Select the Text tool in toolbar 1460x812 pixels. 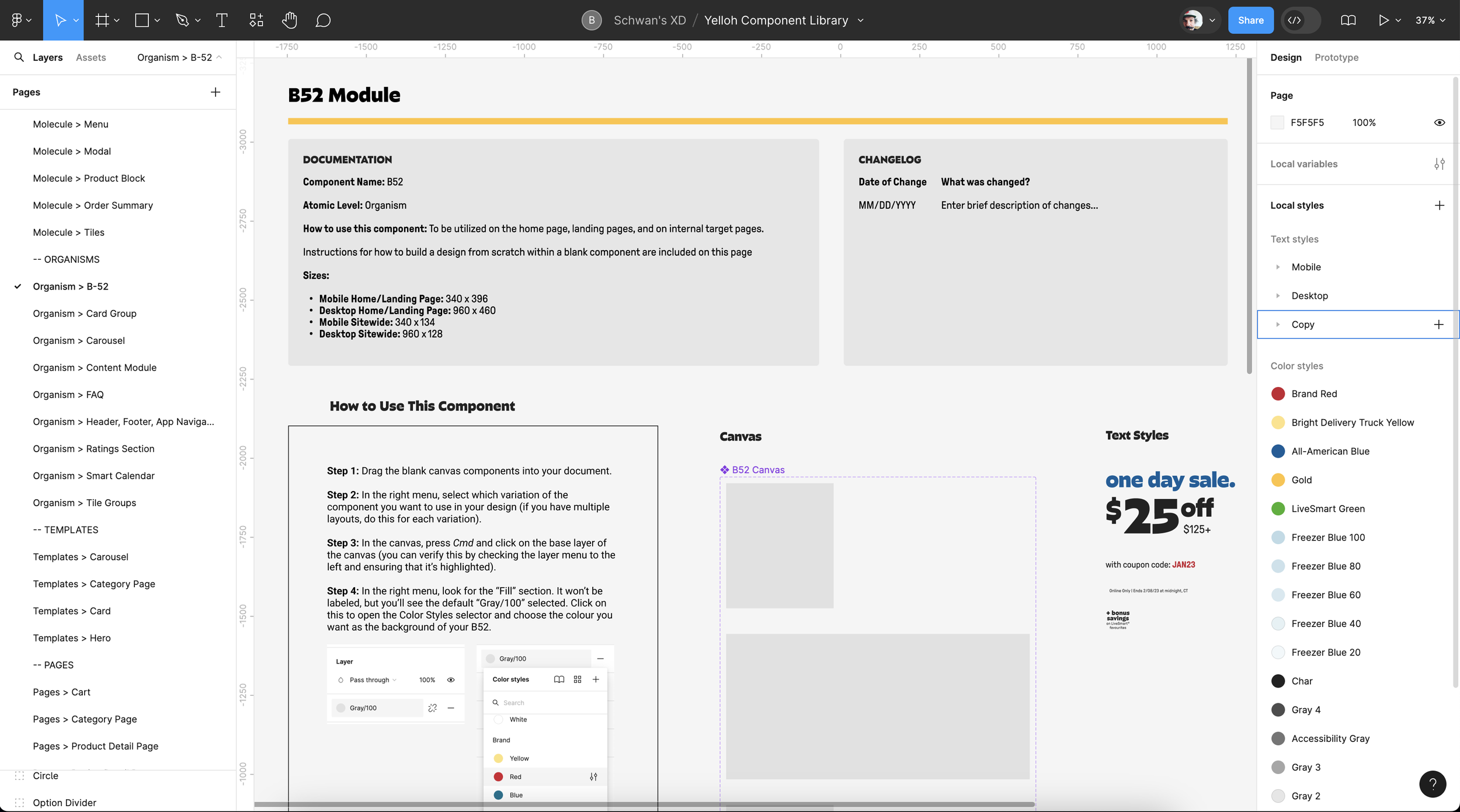[x=221, y=20]
